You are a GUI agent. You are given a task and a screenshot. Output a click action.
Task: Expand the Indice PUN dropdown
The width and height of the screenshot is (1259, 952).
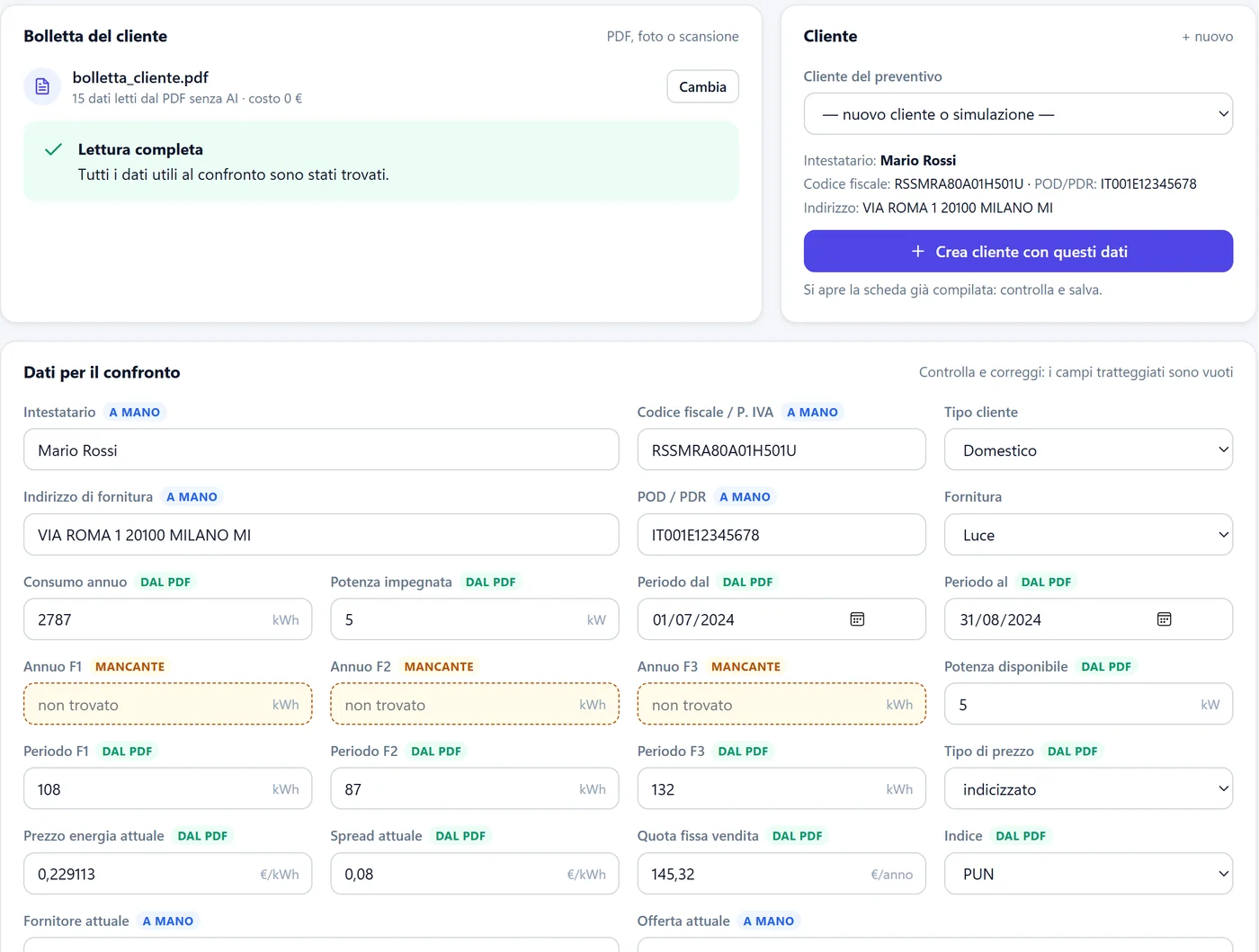click(1088, 874)
